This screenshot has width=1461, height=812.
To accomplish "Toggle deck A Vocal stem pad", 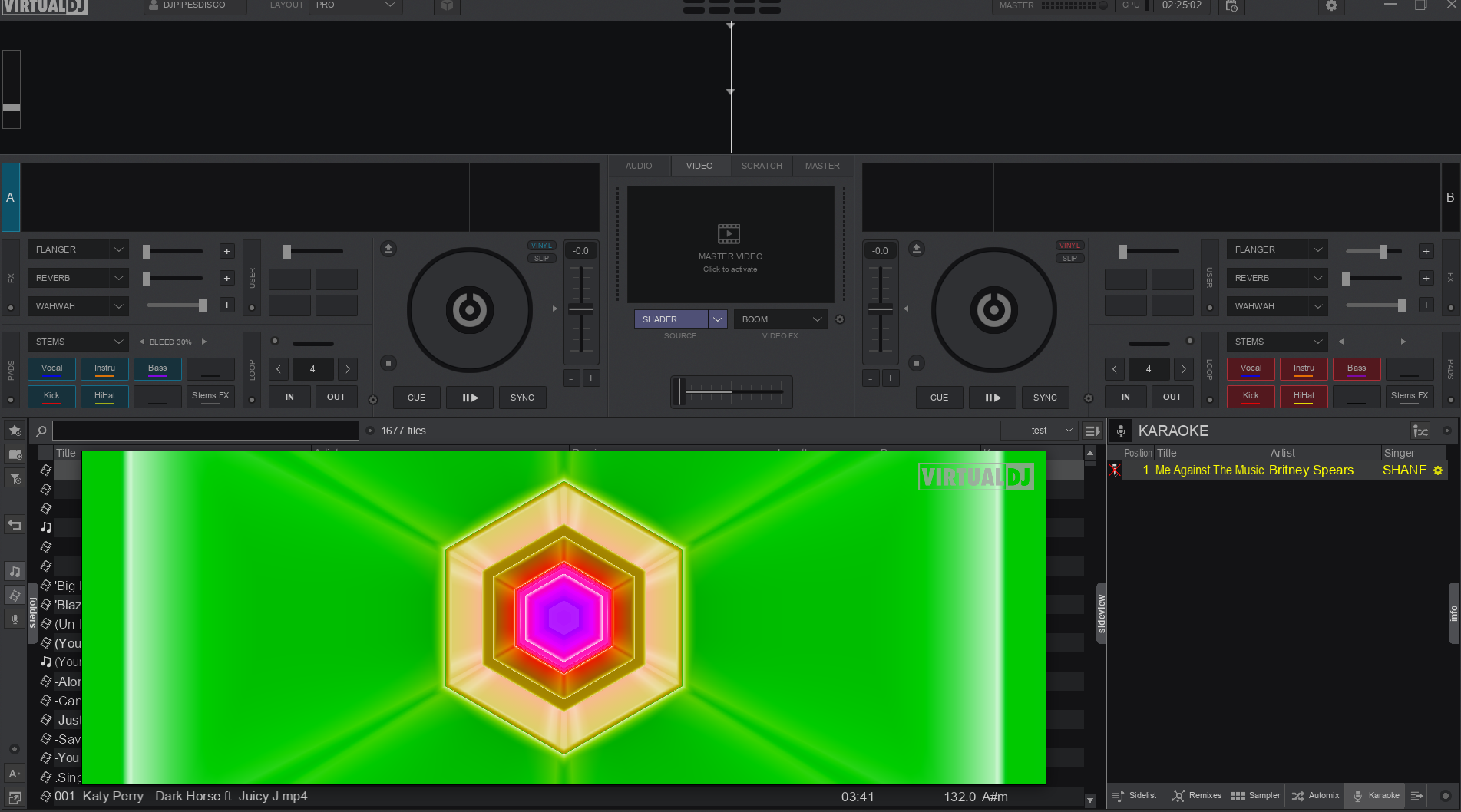I will coord(52,369).
